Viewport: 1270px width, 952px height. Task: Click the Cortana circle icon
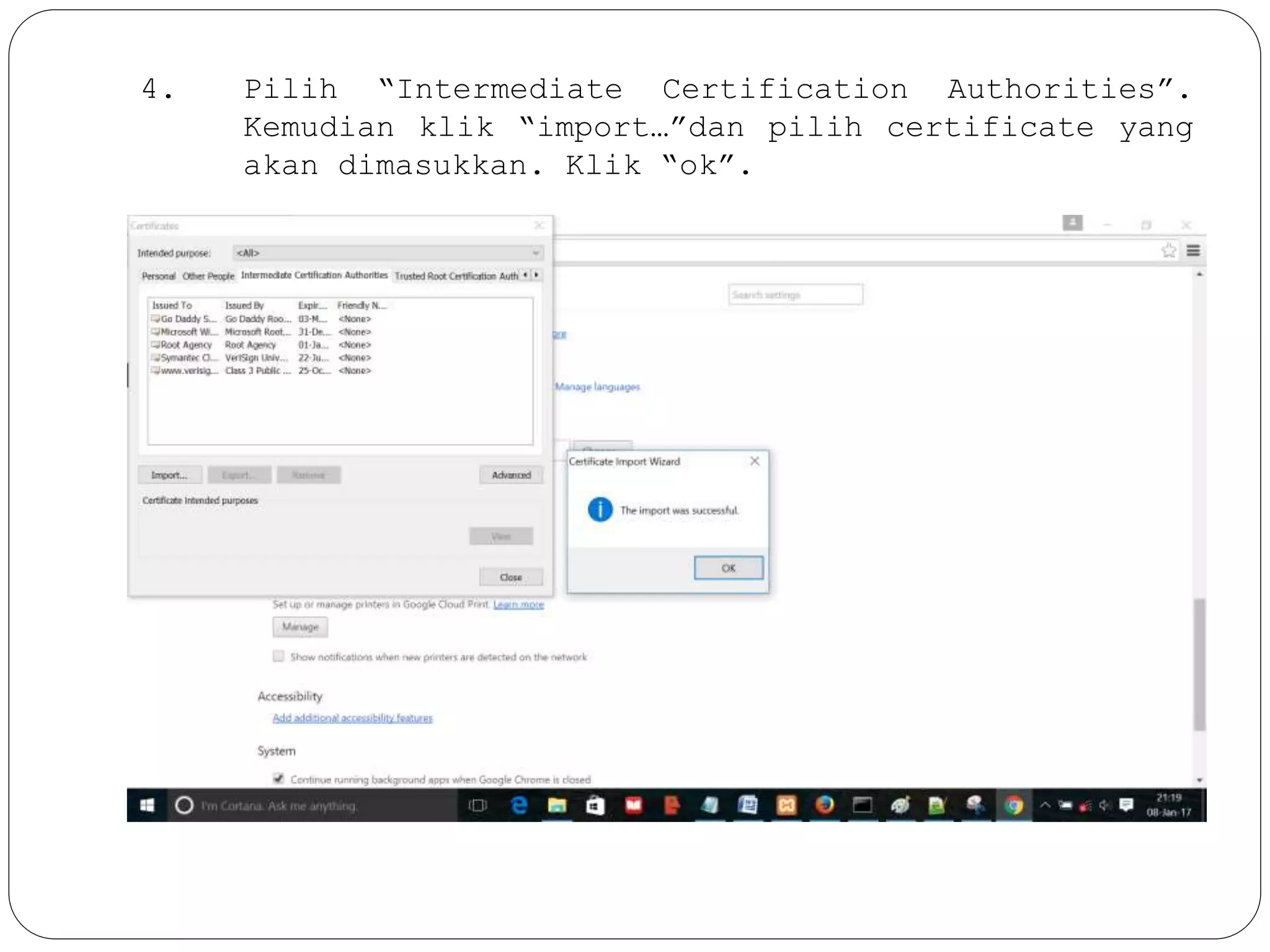point(184,805)
